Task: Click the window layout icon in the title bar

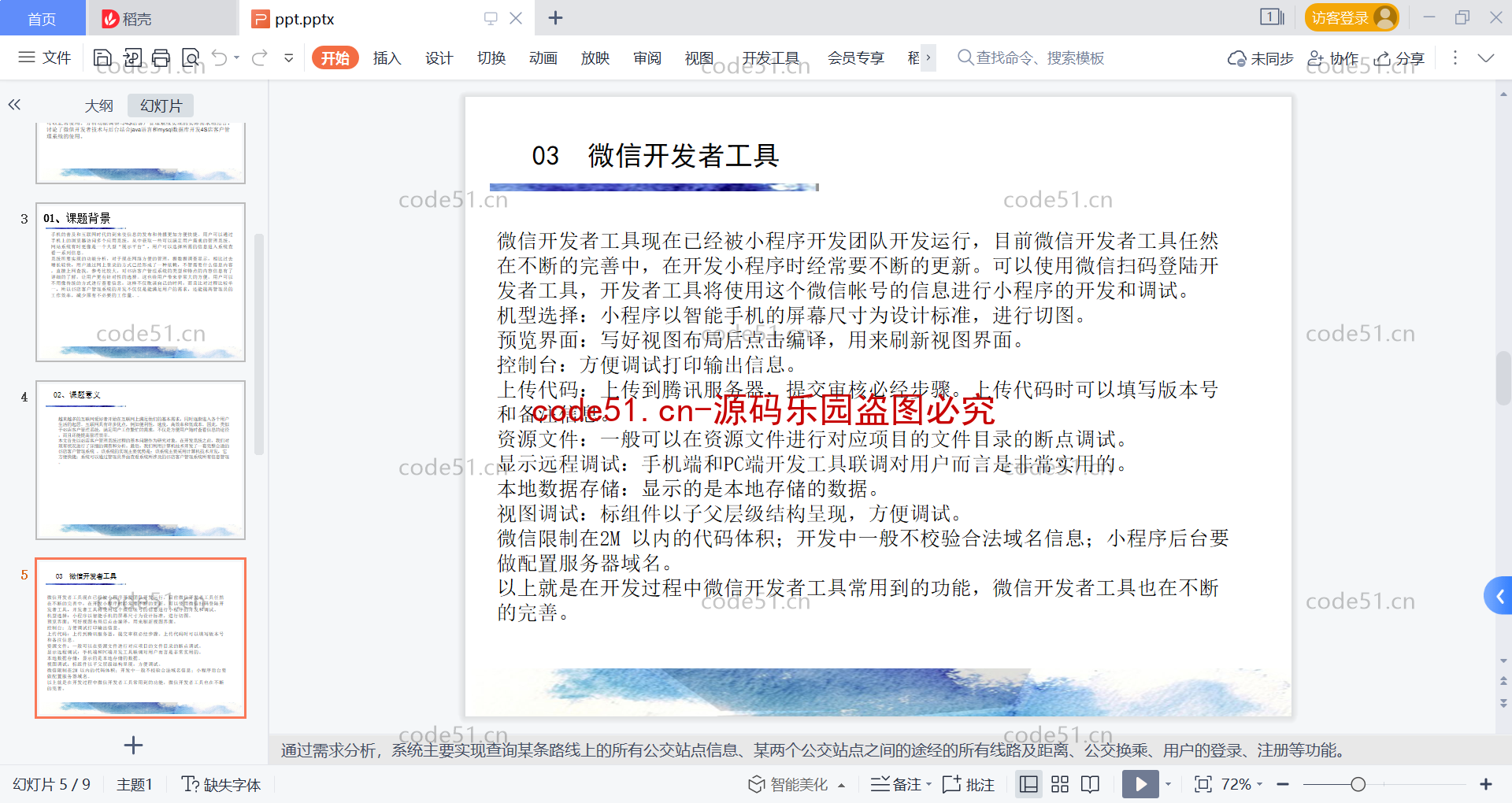Action: click(x=1272, y=17)
